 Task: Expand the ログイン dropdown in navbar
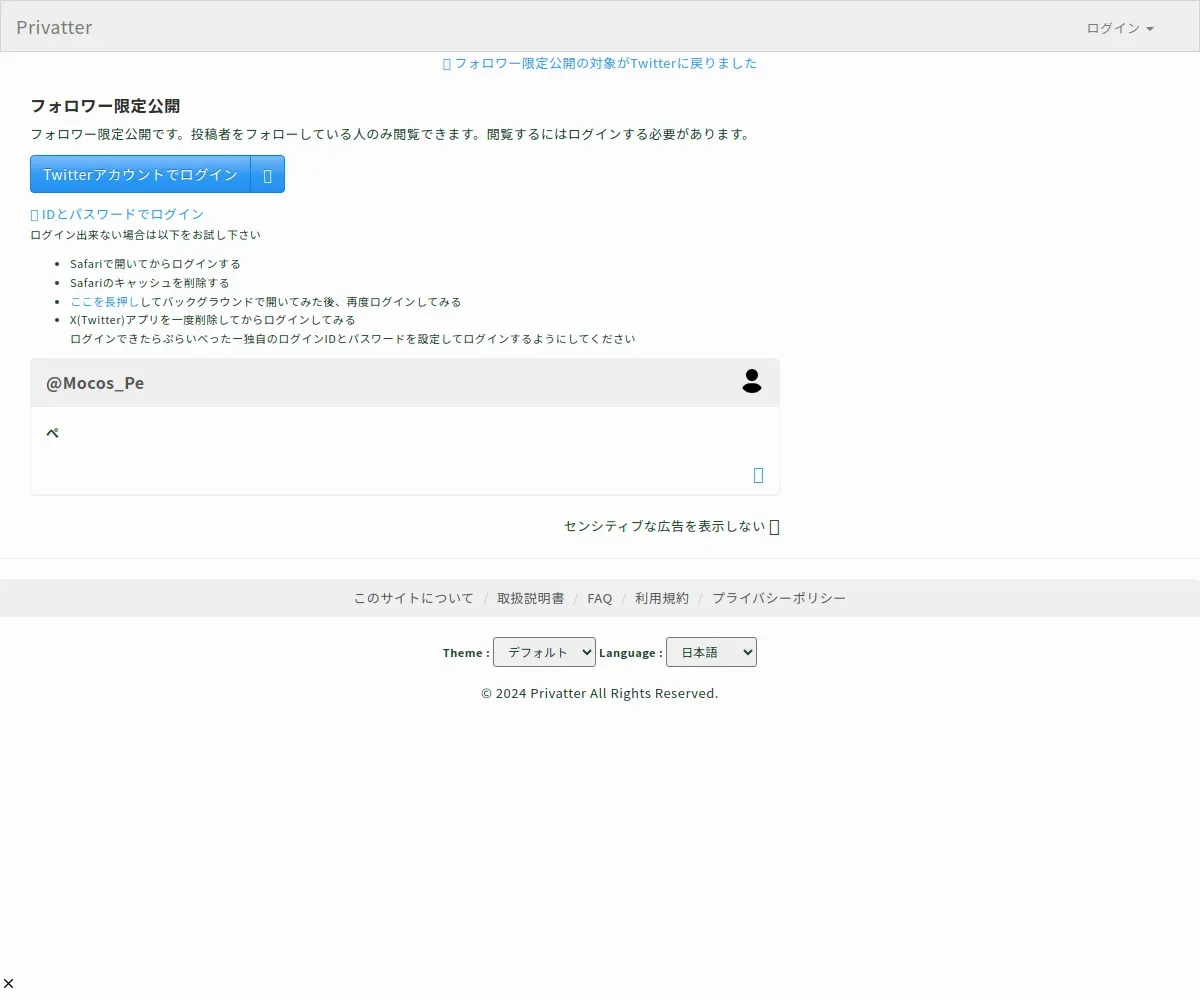[x=1120, y=28]
